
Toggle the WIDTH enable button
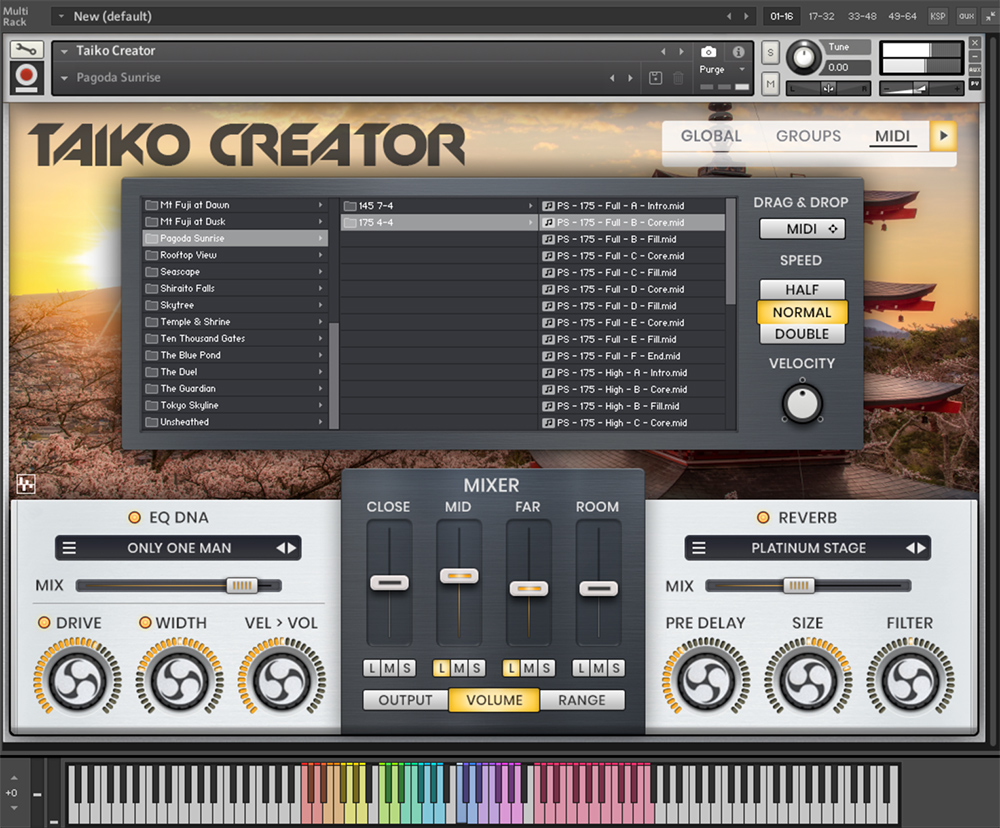(145, 623)
